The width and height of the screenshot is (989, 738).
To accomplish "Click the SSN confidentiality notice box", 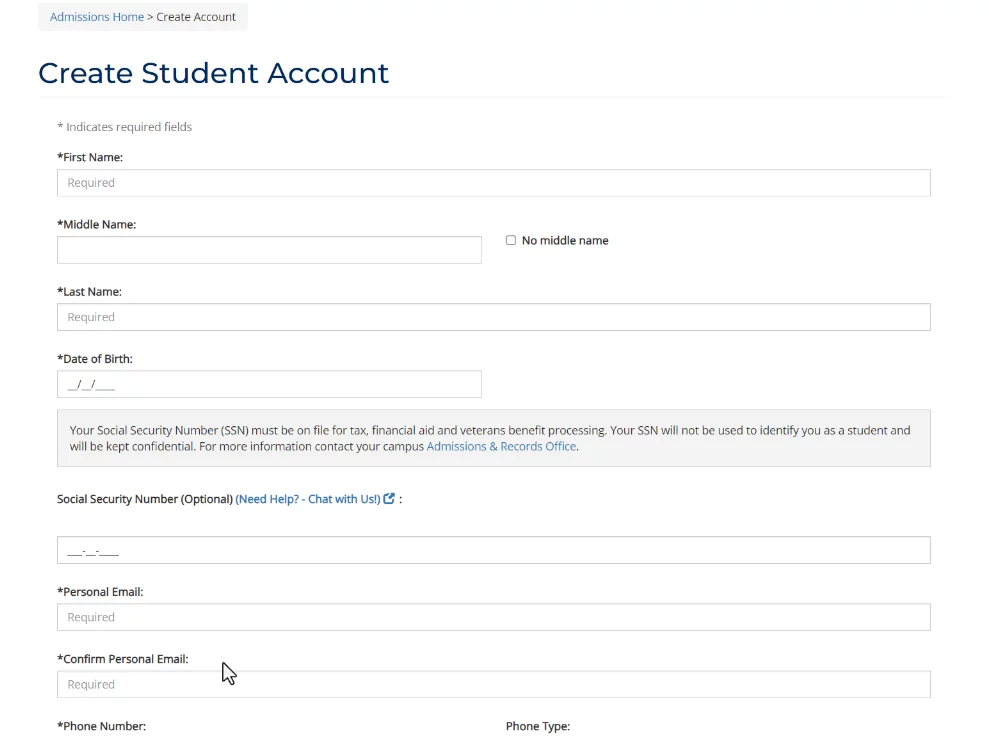I will tap(493, 437).
